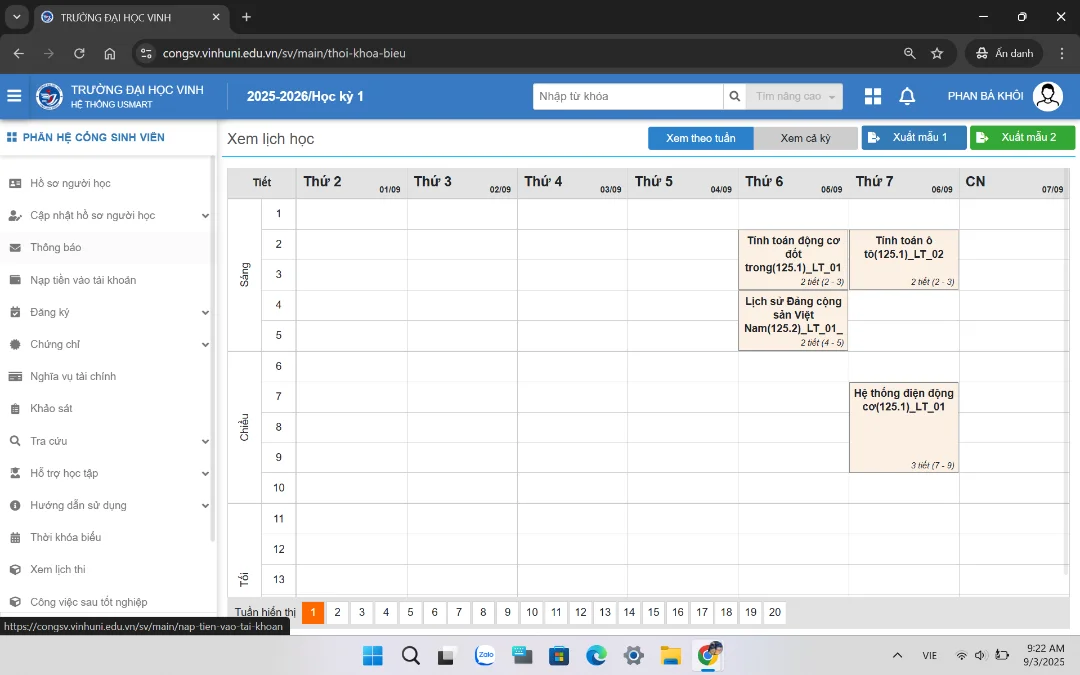
Task: Open Thời khóa biểu in sidebar
Action: [x=66, y=537]
